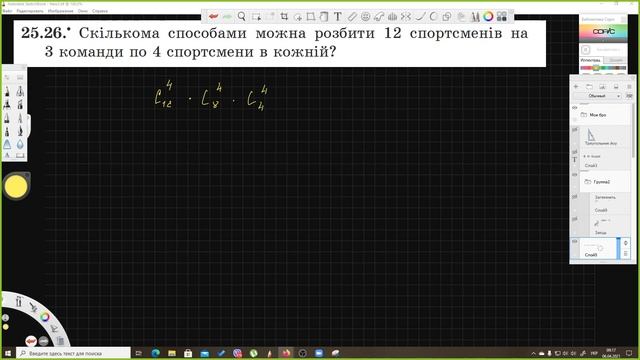The height and width of the screenshot is (360, 640).
Task: Toggle visibility of Треугольник layer
Action: coord(575,129)
